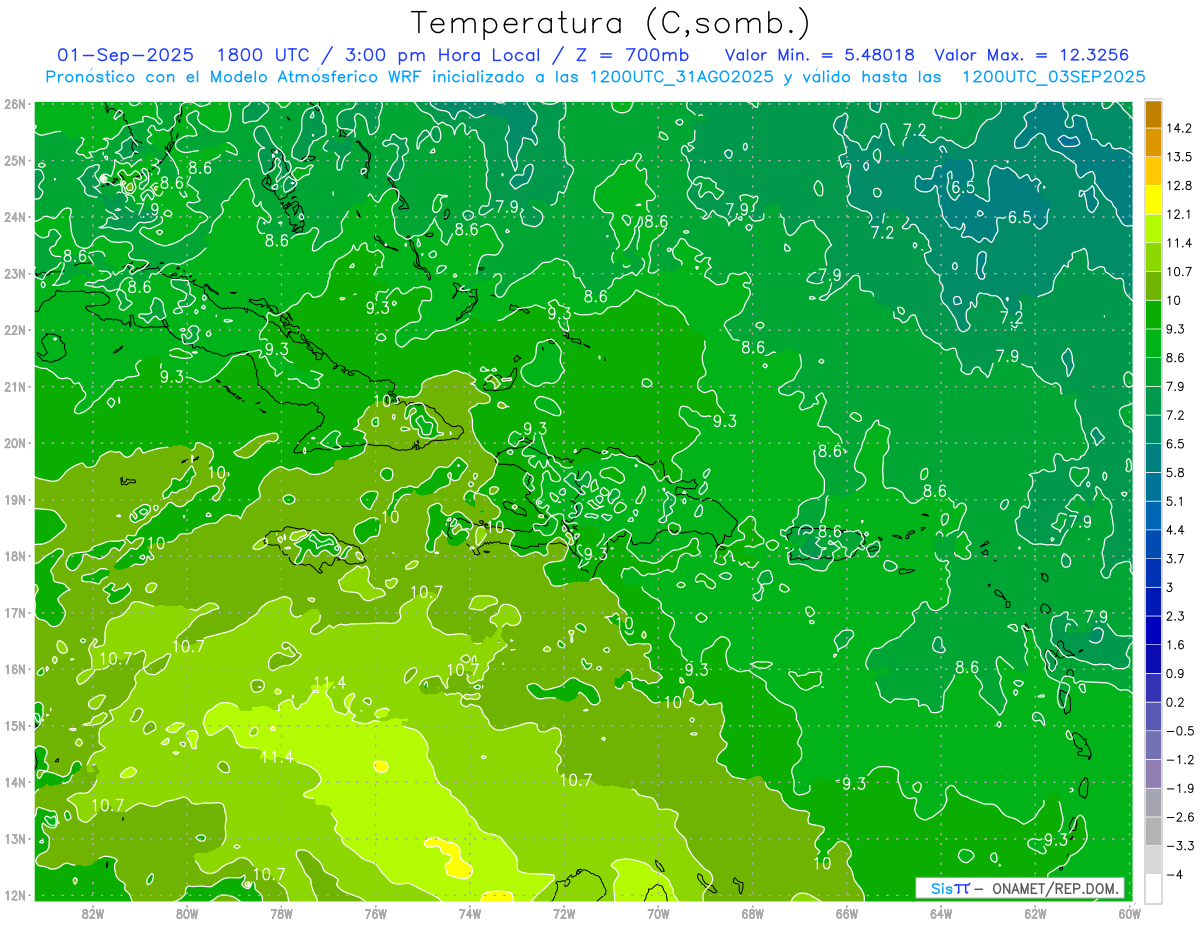Click the 66W longitude axis label
The image size is (1200, 927).
click(x=846, y=913)
